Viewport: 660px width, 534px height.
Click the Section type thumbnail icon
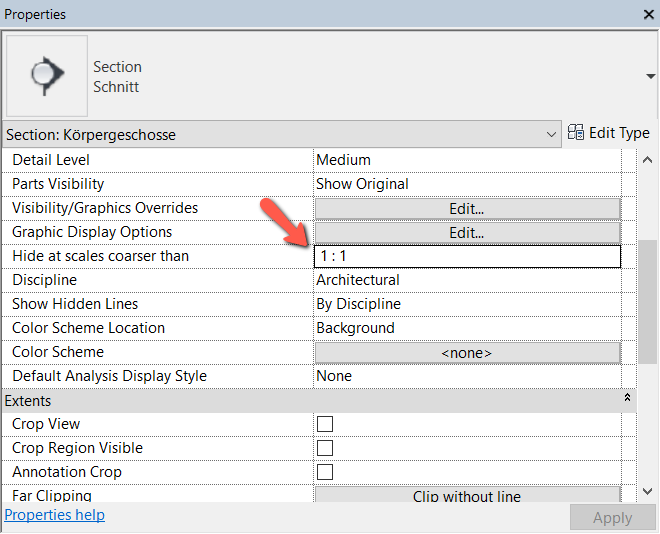[x=46, y=76]
